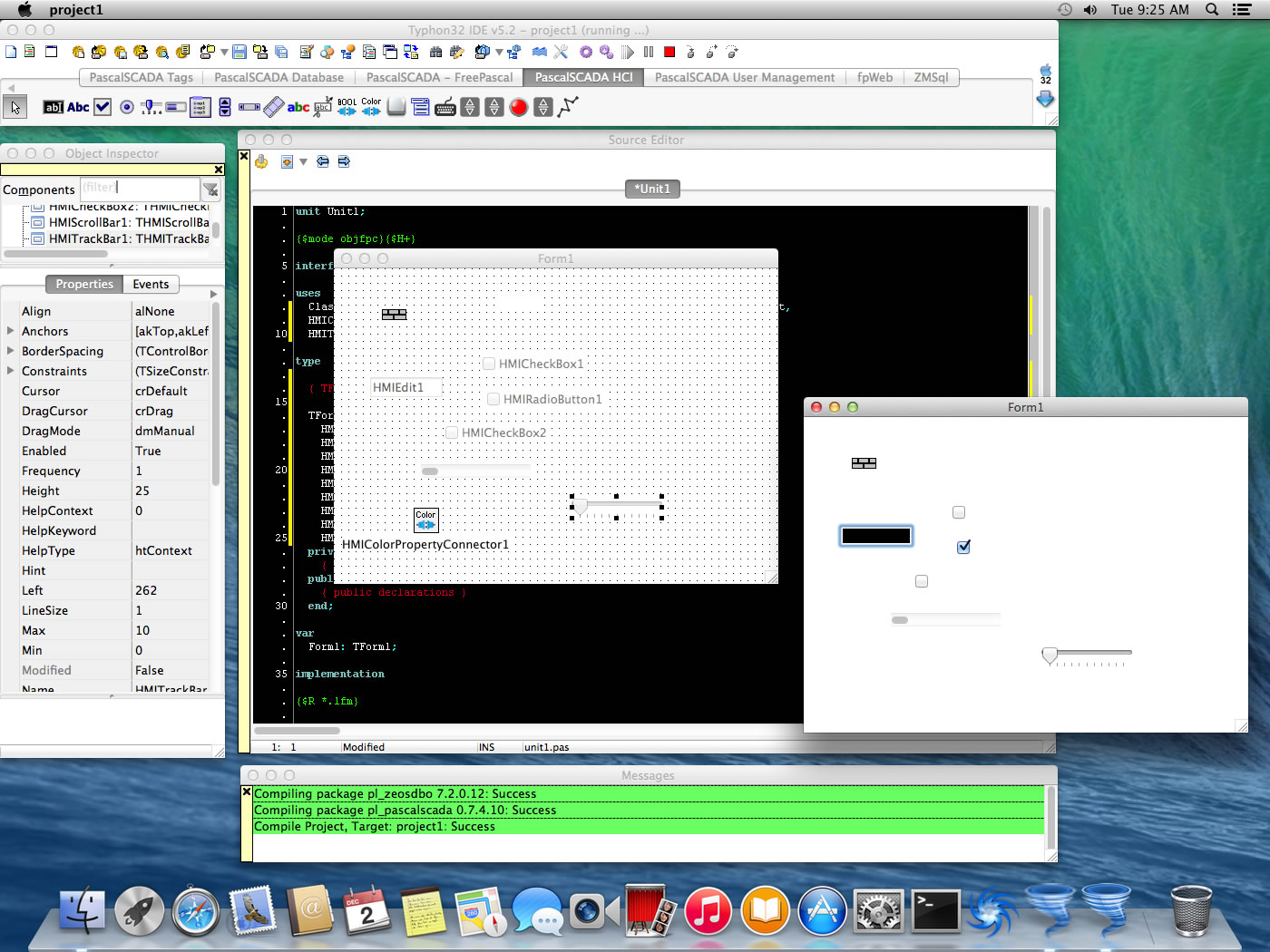Click the Object Inspector right arrow
Viewport: 1270px width, 952px height.
coord(214,294)
